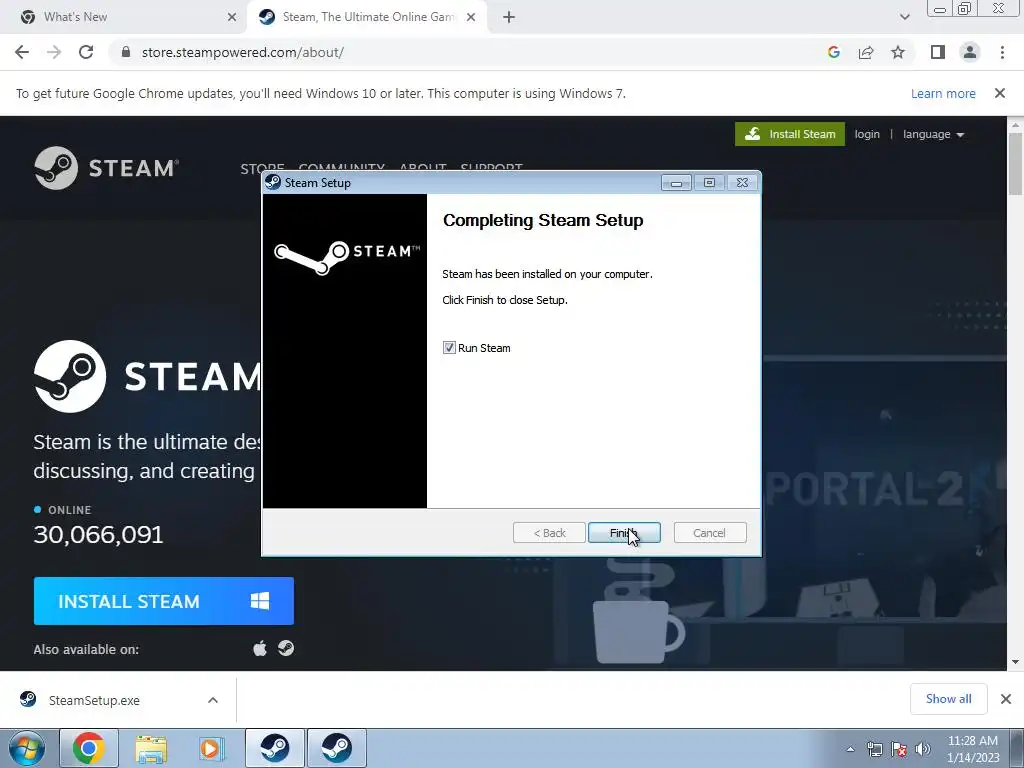Open Windows Media Player taskbar icon
The height and width of the screenshot is (768, 1024).
pyautogui.click(x=212, y=748)
